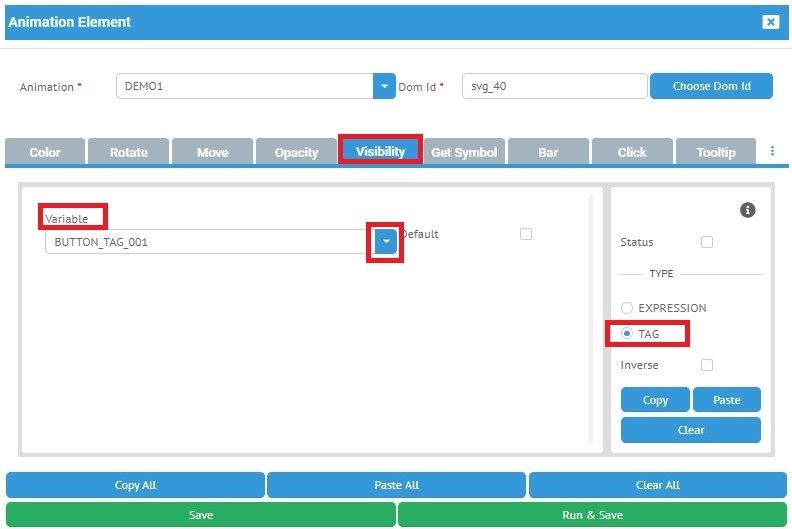Click the Clear button in right panel

click(690, 430)
